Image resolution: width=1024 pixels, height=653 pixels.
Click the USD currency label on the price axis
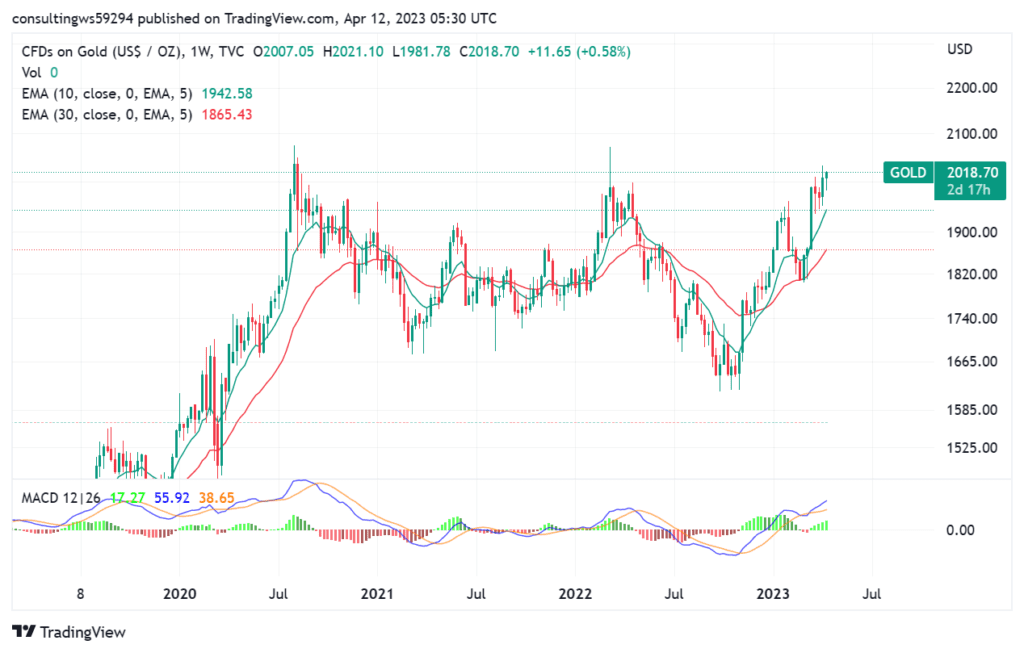coord(959,49)
